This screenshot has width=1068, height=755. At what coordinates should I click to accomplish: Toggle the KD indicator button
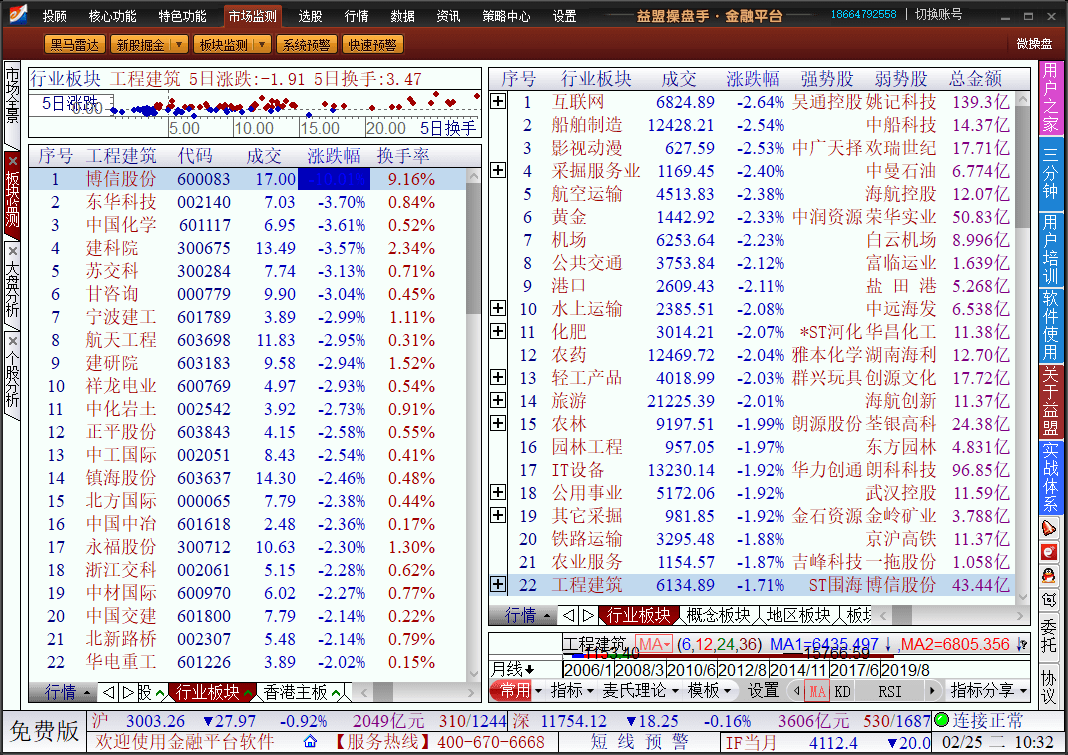click(x=843, y=692)
